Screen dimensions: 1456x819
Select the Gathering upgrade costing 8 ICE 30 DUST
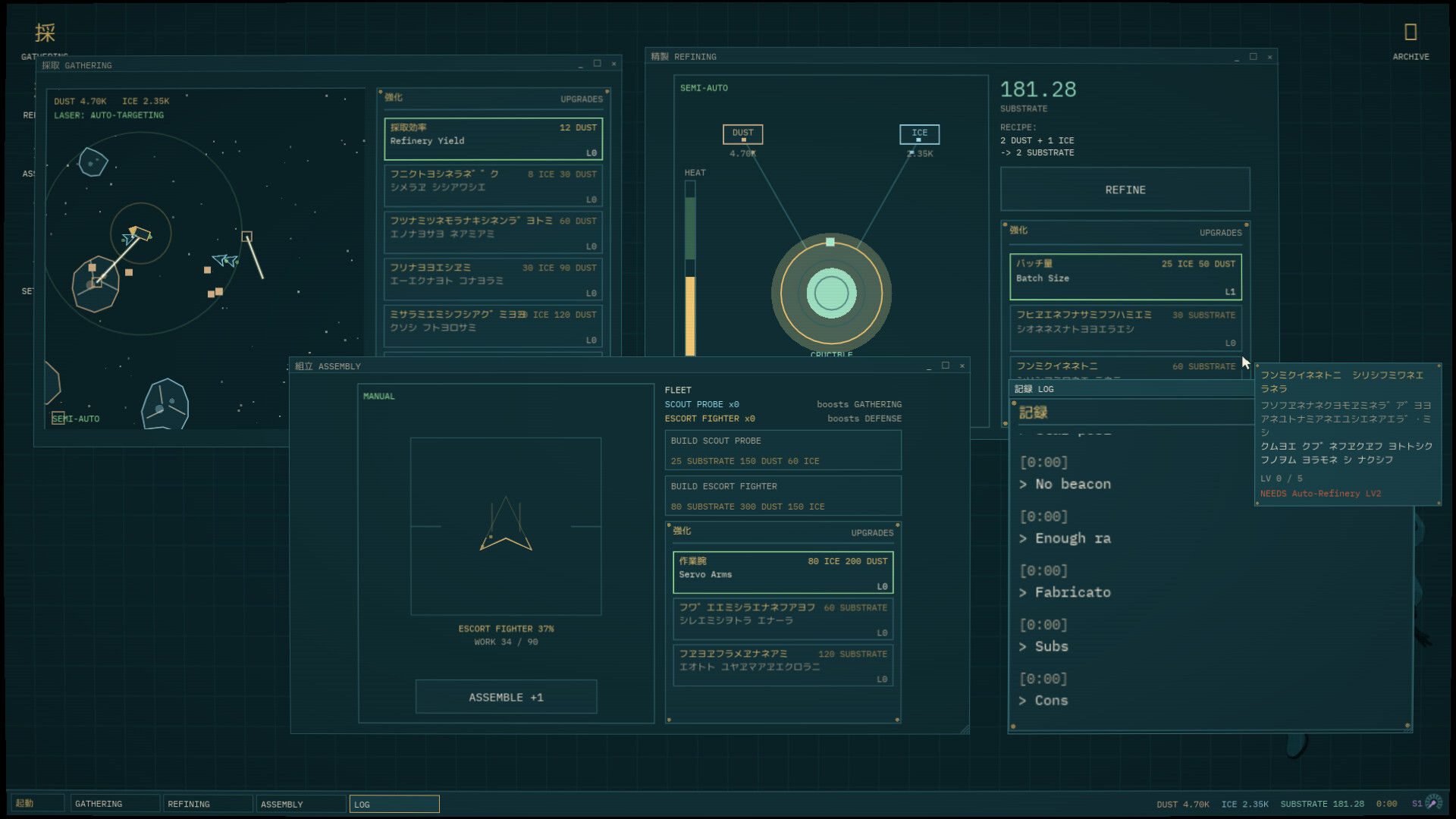(x=493, y=187)
